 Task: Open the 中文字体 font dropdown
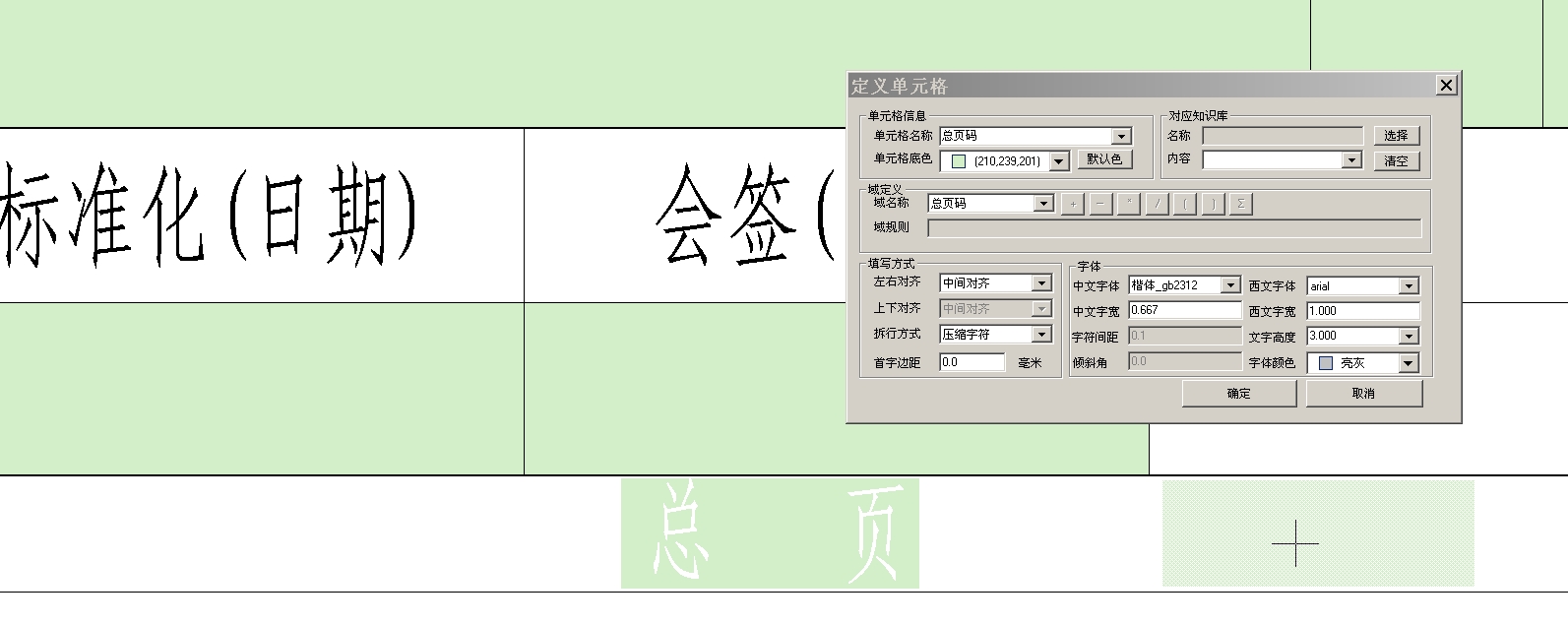click(x=1229, y=285)
